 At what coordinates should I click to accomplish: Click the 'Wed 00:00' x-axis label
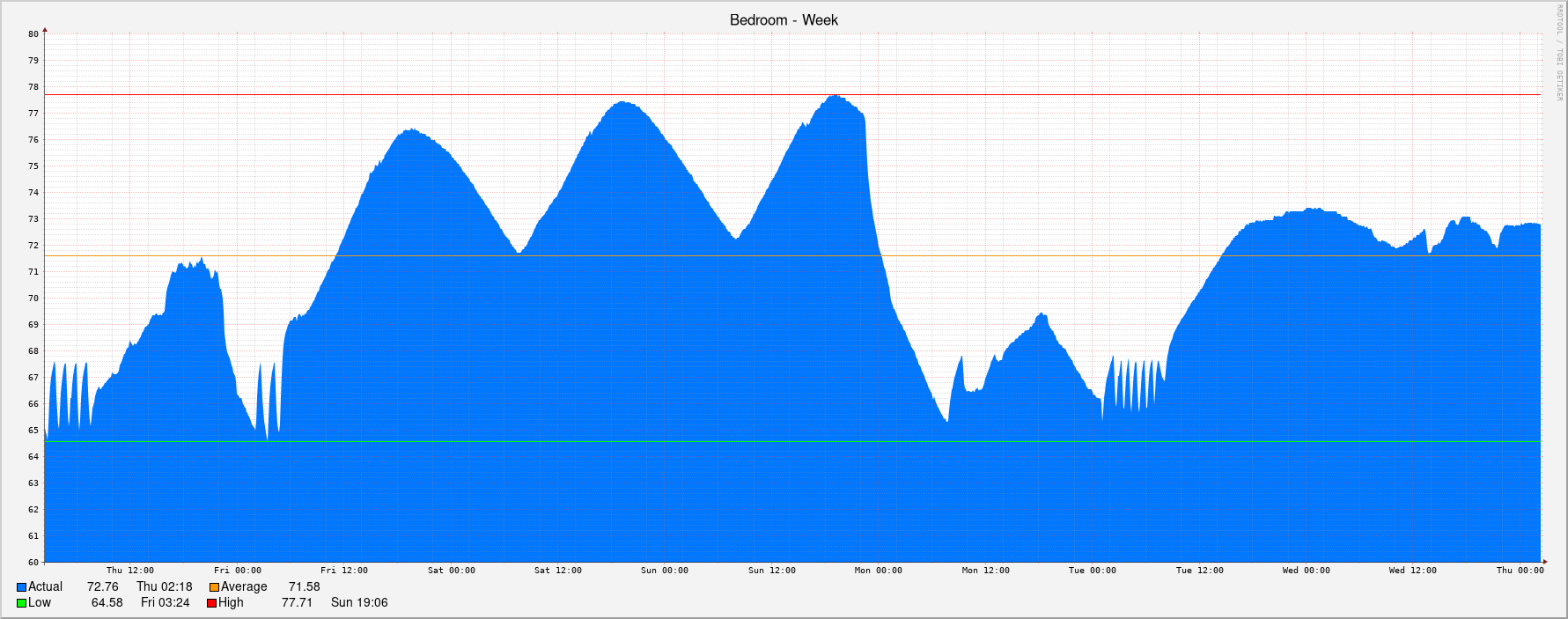click(1306, 571)
